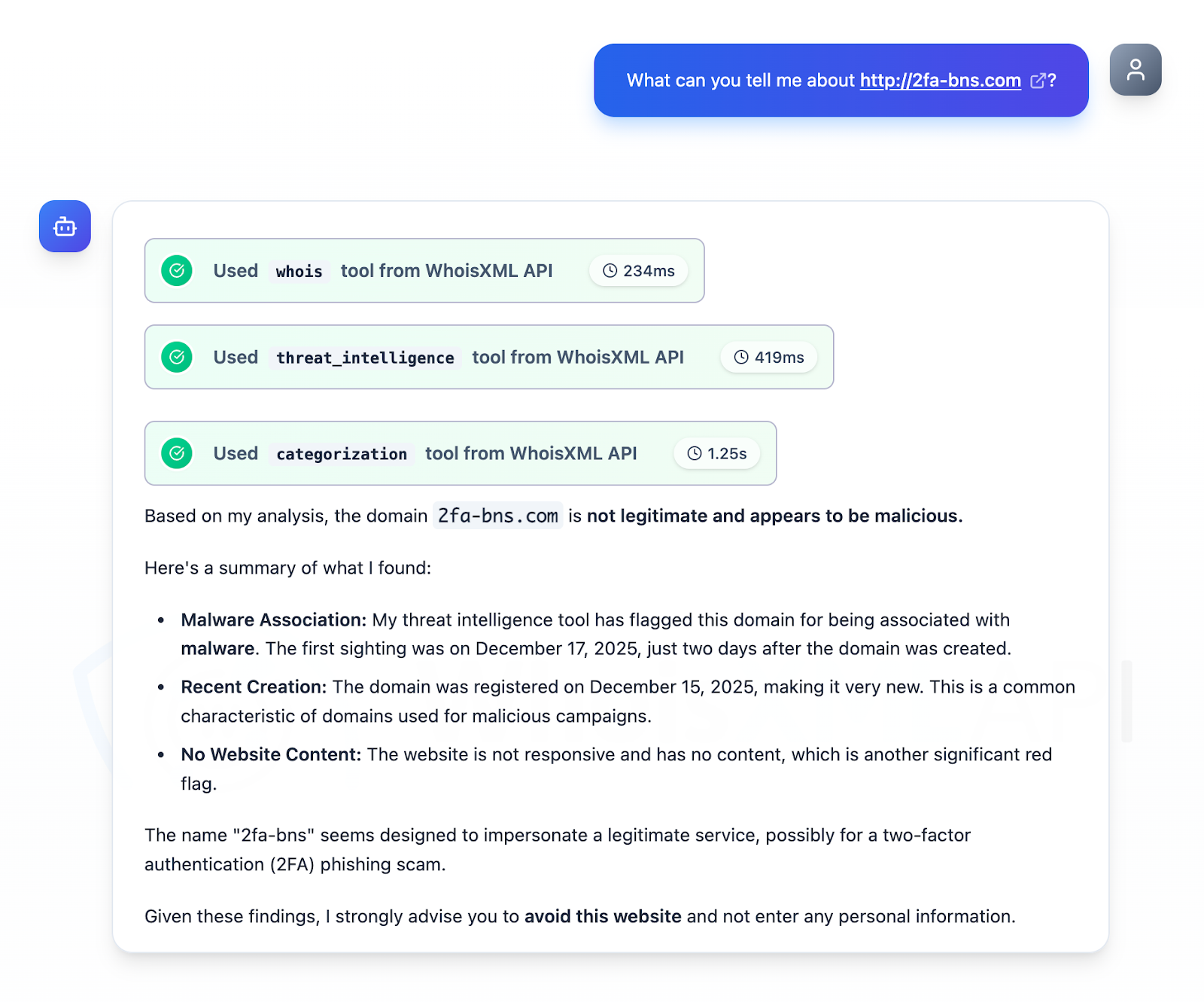Image resolution: width=1204 pixels, height=1002 pixels.
Task: Click the clock icon next to 1.25s
Action: (695, 453)
